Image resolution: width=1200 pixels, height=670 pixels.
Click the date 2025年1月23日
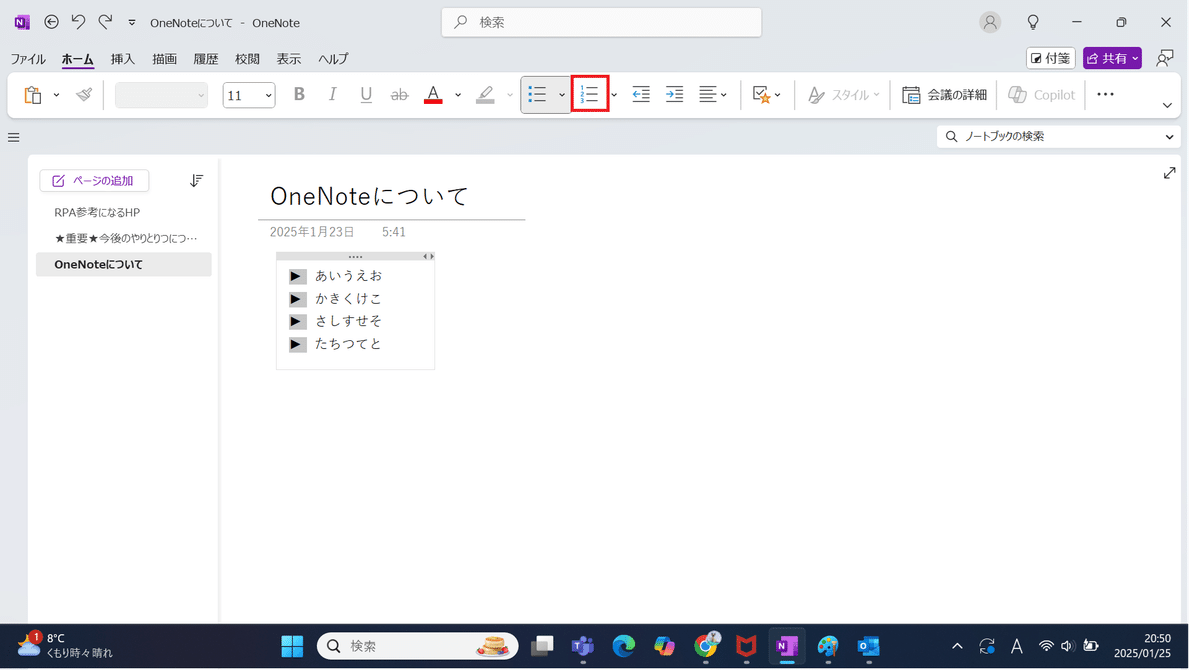[x=312, y=232]
